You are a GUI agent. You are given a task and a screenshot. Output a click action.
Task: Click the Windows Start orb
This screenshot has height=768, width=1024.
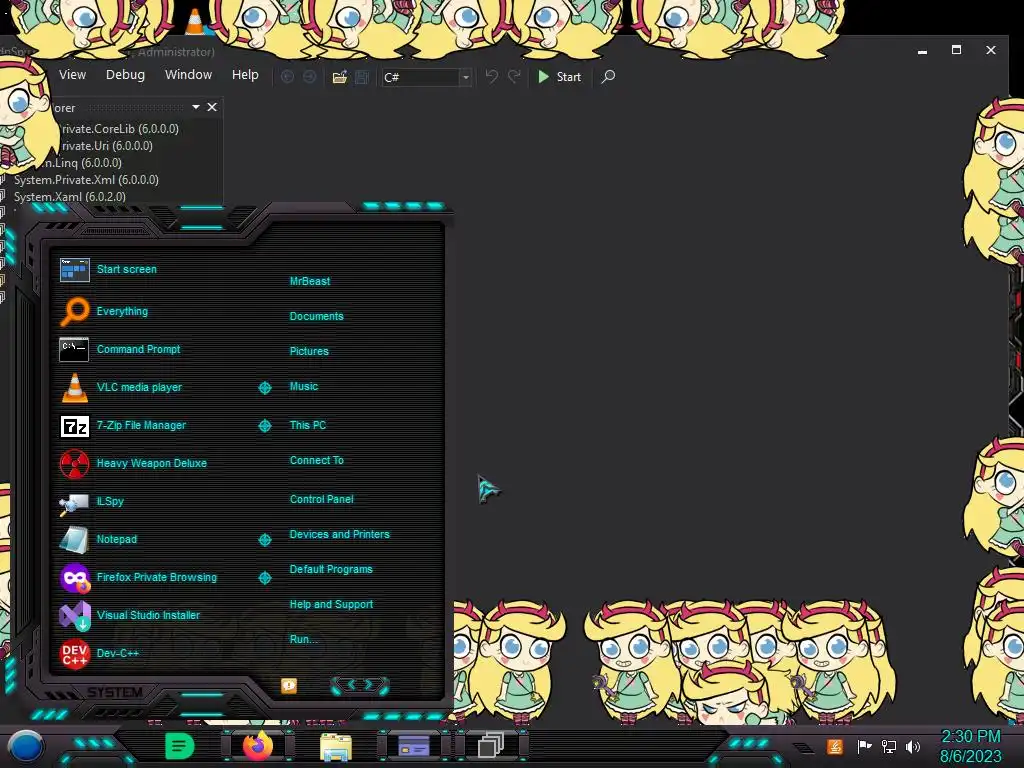(26, 746)
